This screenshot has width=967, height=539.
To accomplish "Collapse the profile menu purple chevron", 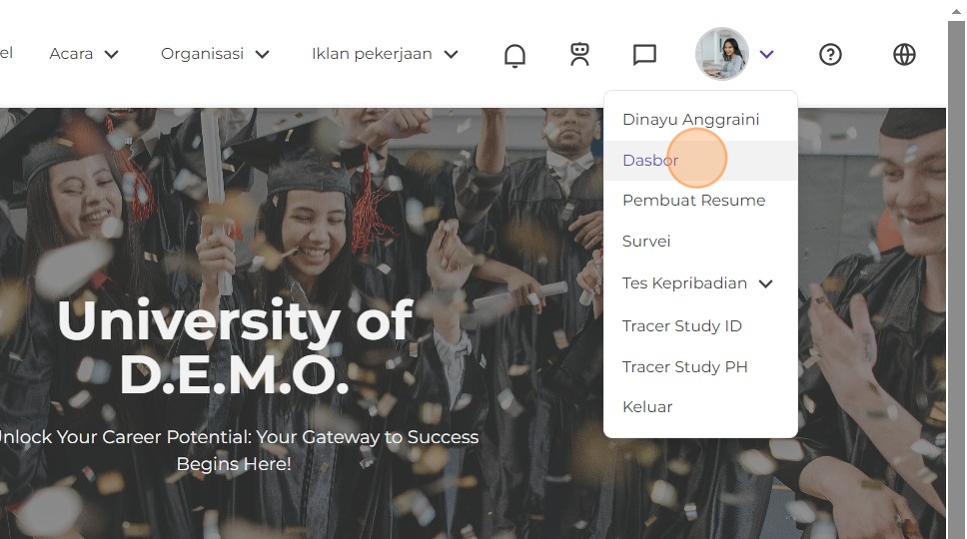I will point(766,54).
